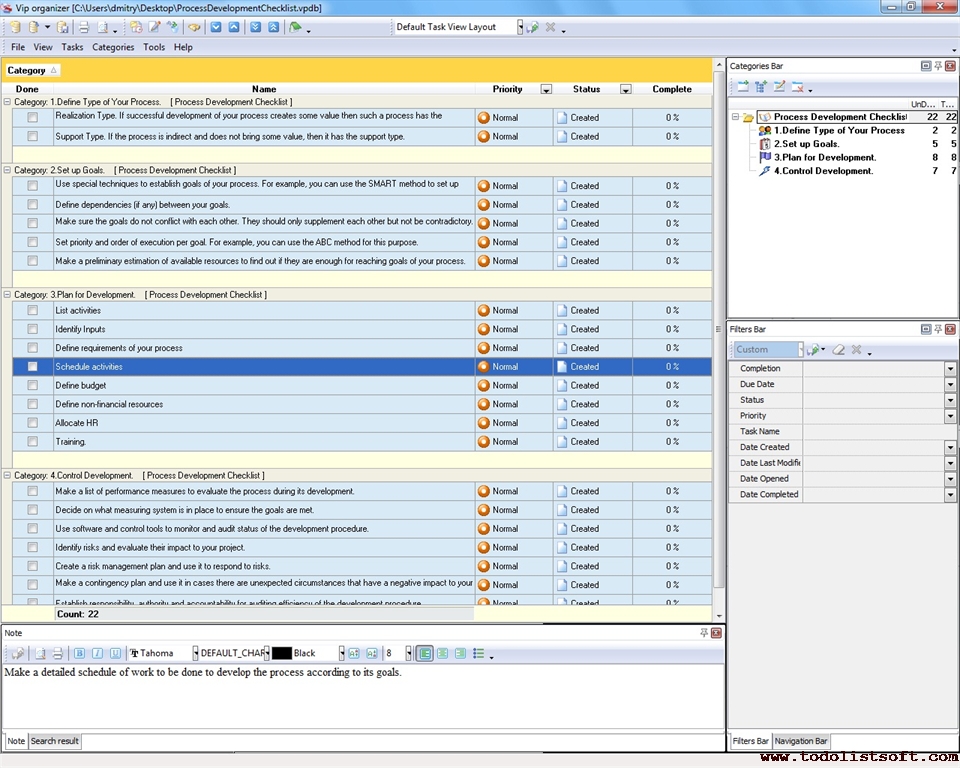
Task: Click the Bold formatting icon in Note toolbar
Action: click(80, 653)
